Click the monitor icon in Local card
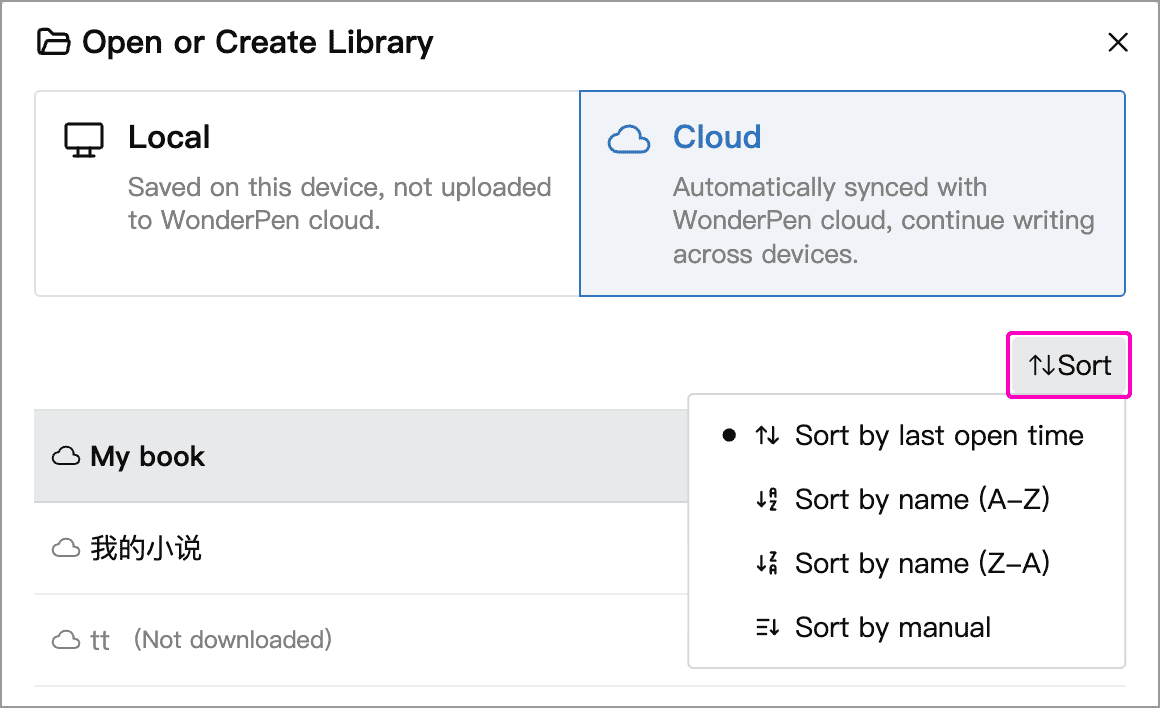This screenshot has height=708, width=1160. pyautogui.click(x=84, y=140)
